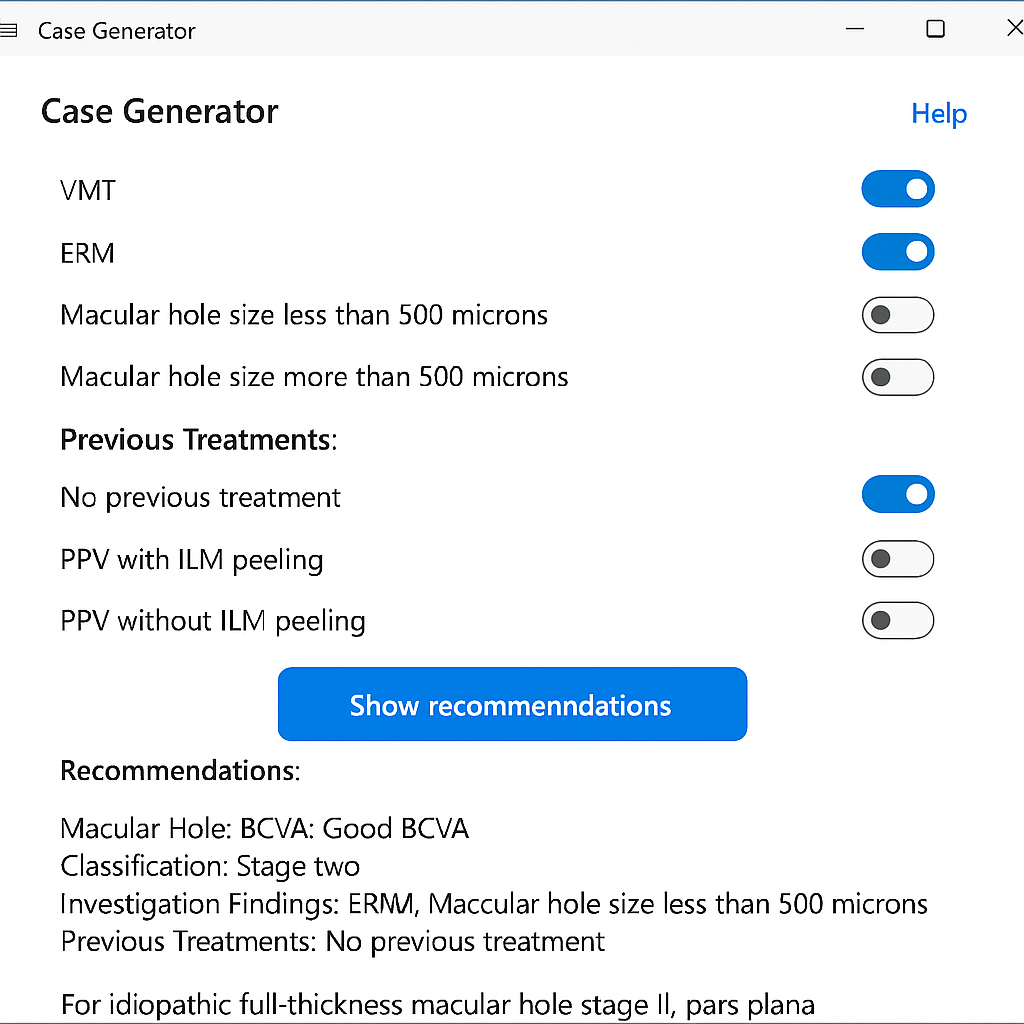Click the PPV with ILM peeling label

(191, 559)
